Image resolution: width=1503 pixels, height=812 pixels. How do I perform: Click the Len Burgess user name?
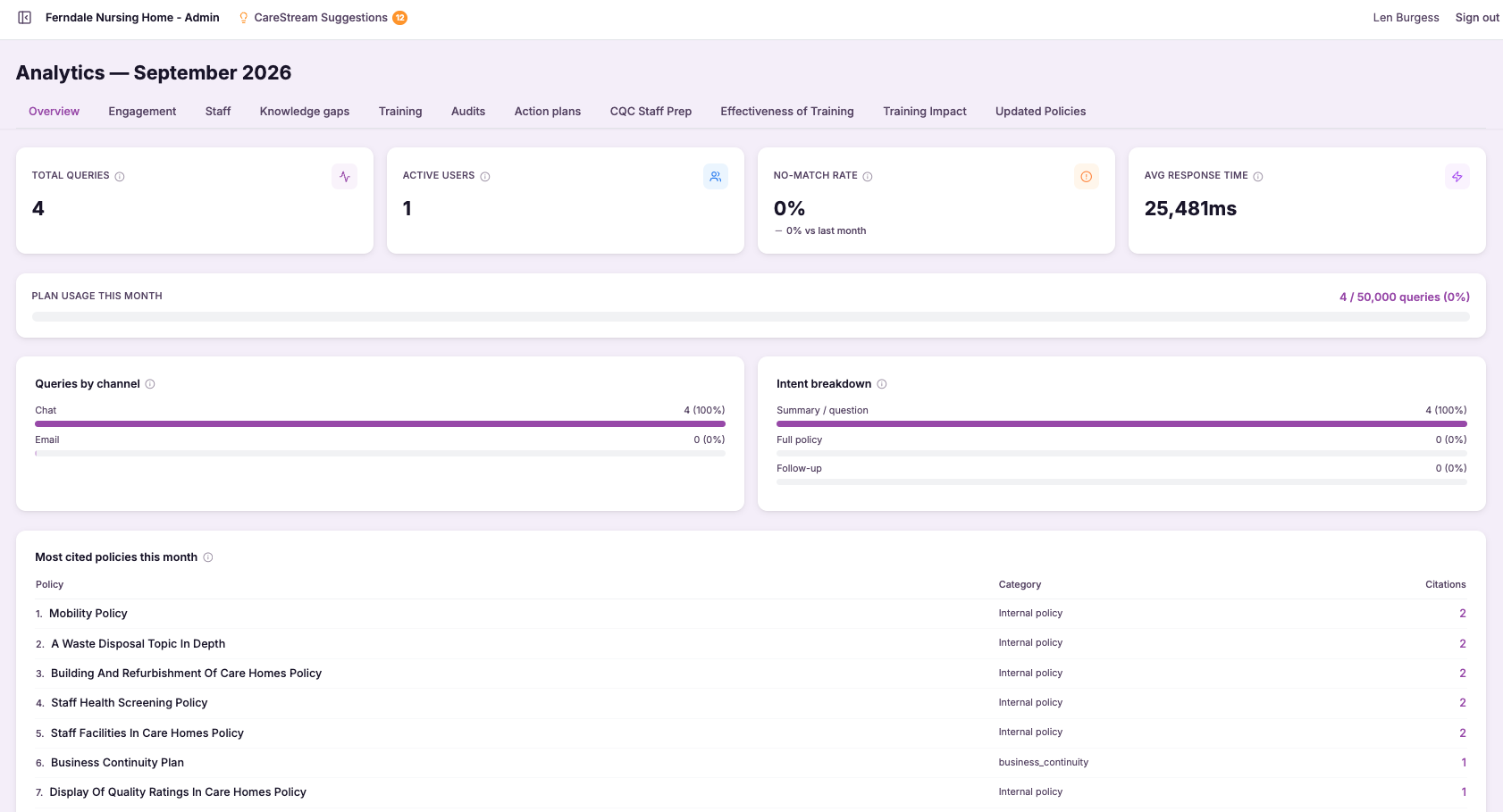coord(1406,18)
